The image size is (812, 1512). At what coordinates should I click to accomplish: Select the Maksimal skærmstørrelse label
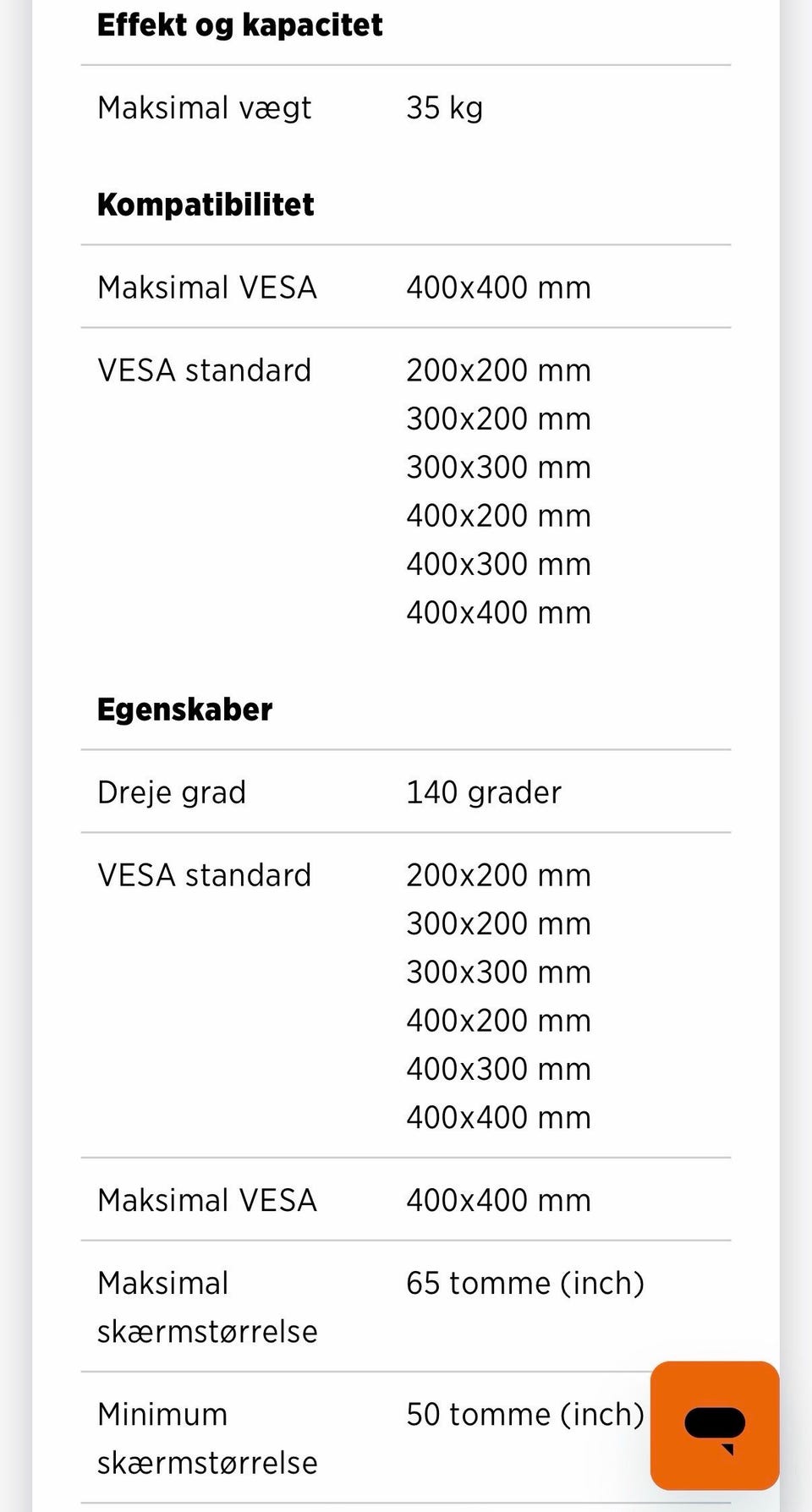click(207, 1307)
